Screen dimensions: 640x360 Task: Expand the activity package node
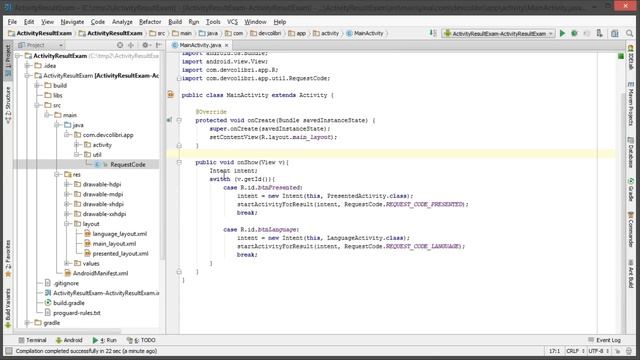pos(77,145)
